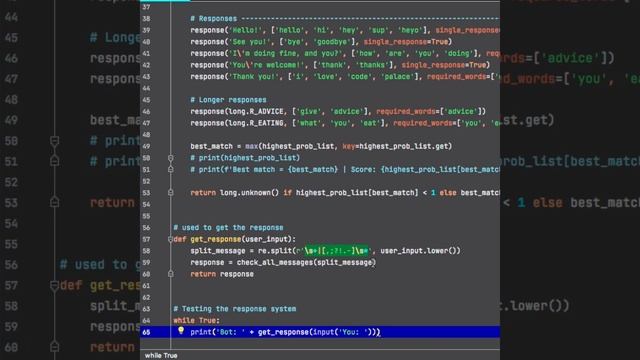Click 'I\'m doing fine, and you?' string on line 41

click(287, 53)
